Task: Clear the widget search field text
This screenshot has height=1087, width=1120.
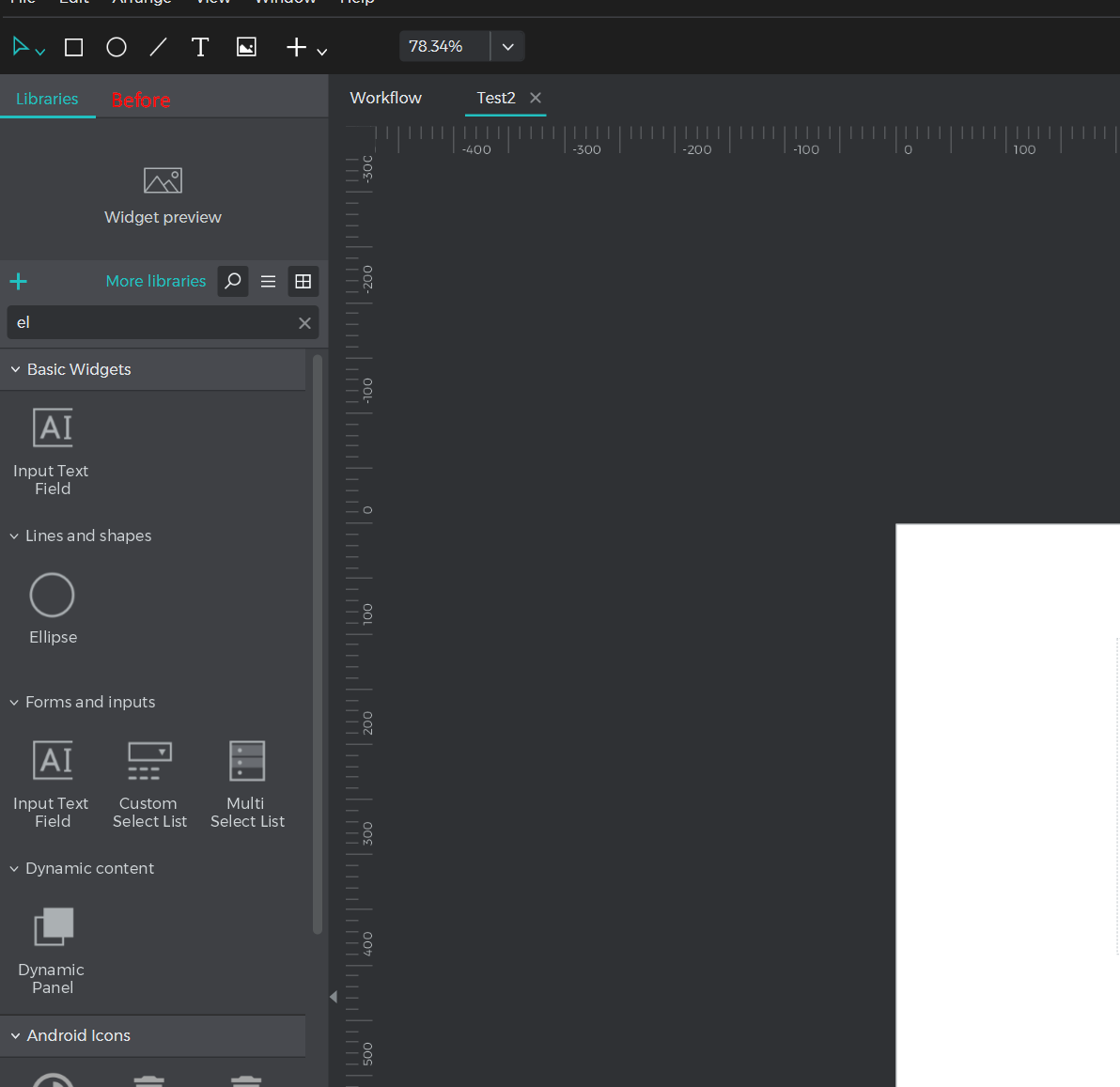Action: point(304,323)
